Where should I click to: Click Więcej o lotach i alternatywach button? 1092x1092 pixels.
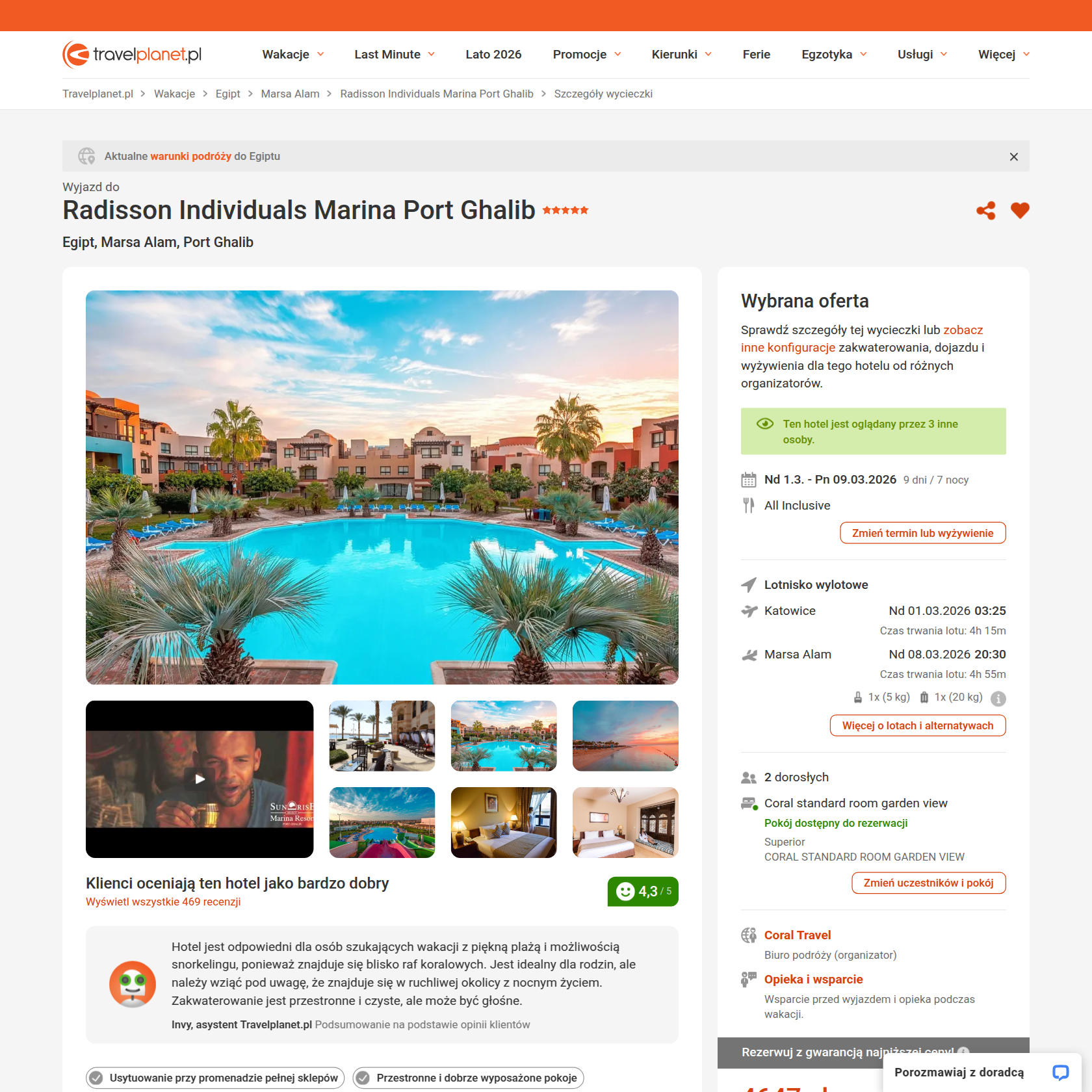(917, 725)
